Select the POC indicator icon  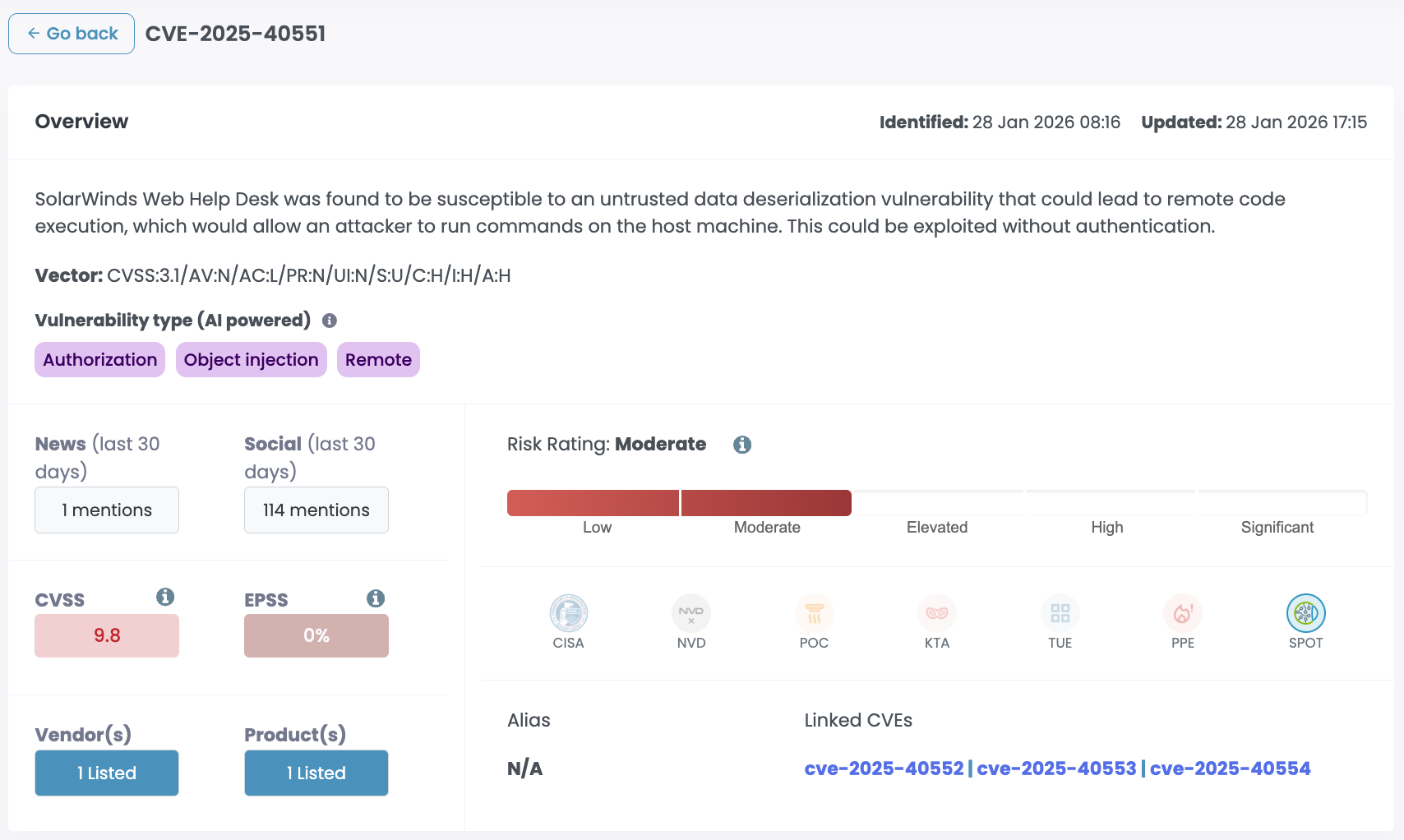point(814,613)
